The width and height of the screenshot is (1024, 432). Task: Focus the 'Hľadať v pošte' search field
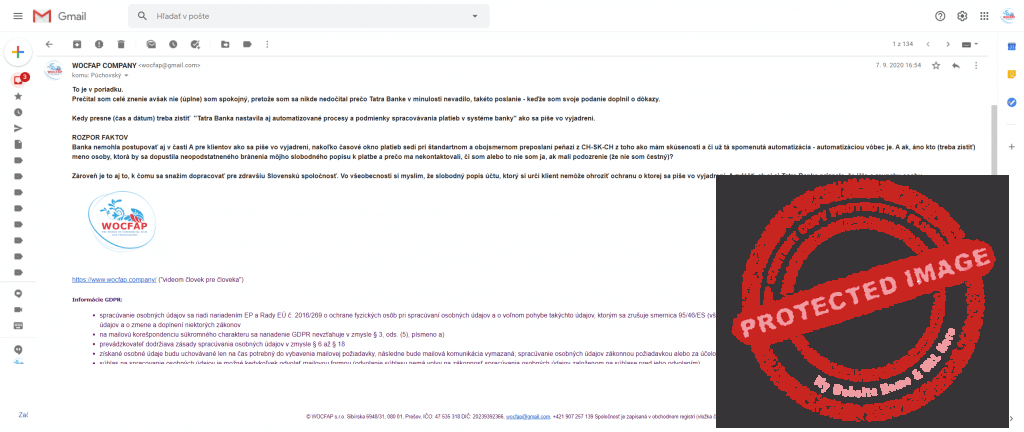click(308, 16)
